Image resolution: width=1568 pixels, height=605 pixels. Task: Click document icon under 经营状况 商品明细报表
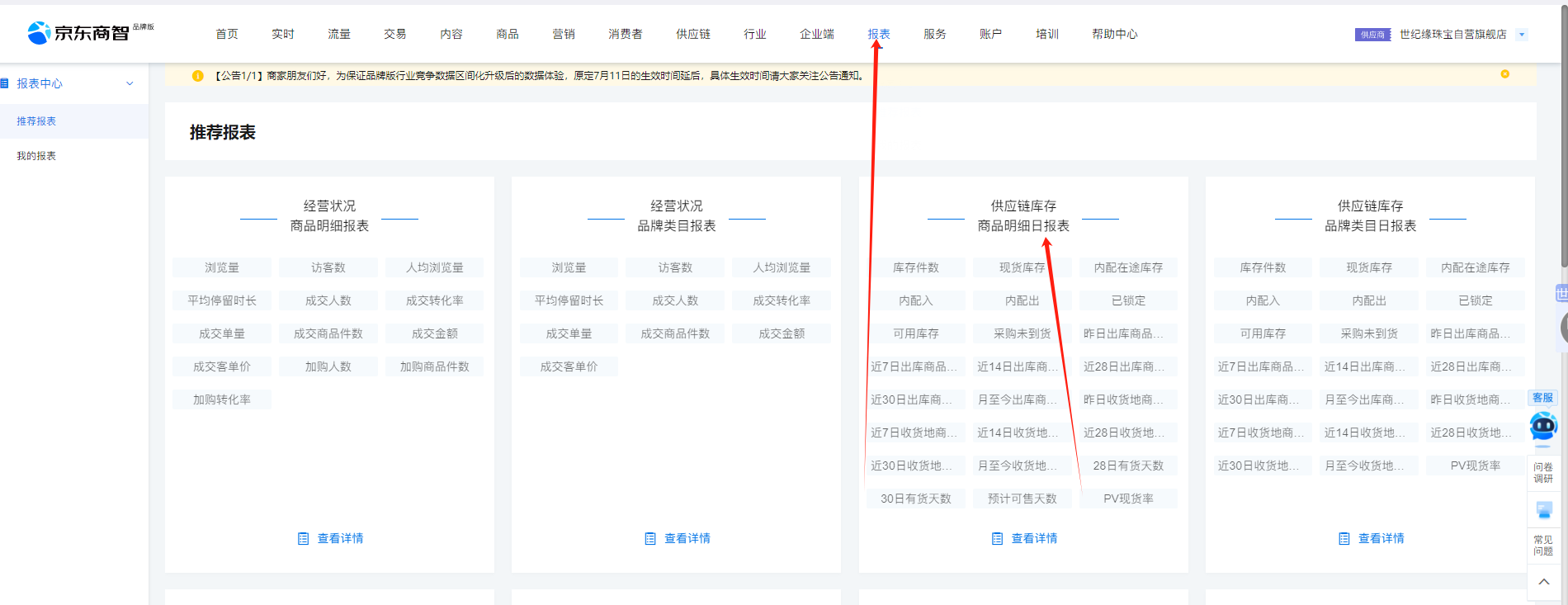[303, 539]
